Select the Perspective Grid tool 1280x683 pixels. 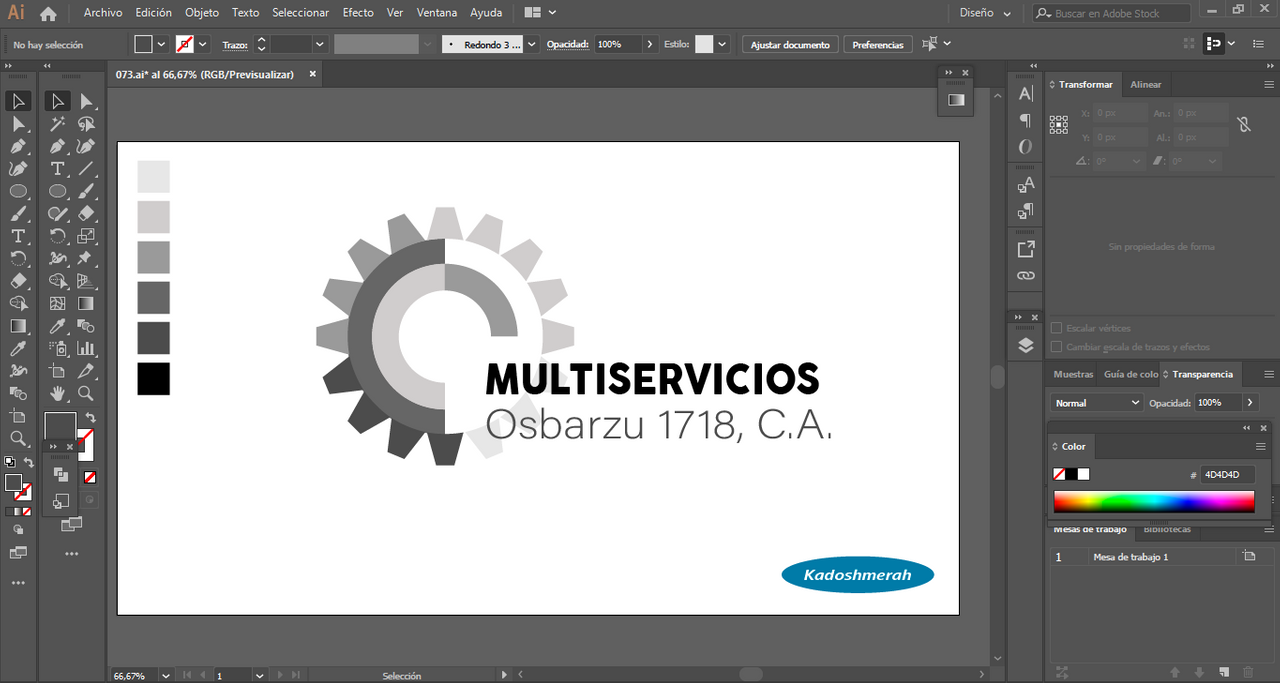pyautogui.click(x=87, y=281)
